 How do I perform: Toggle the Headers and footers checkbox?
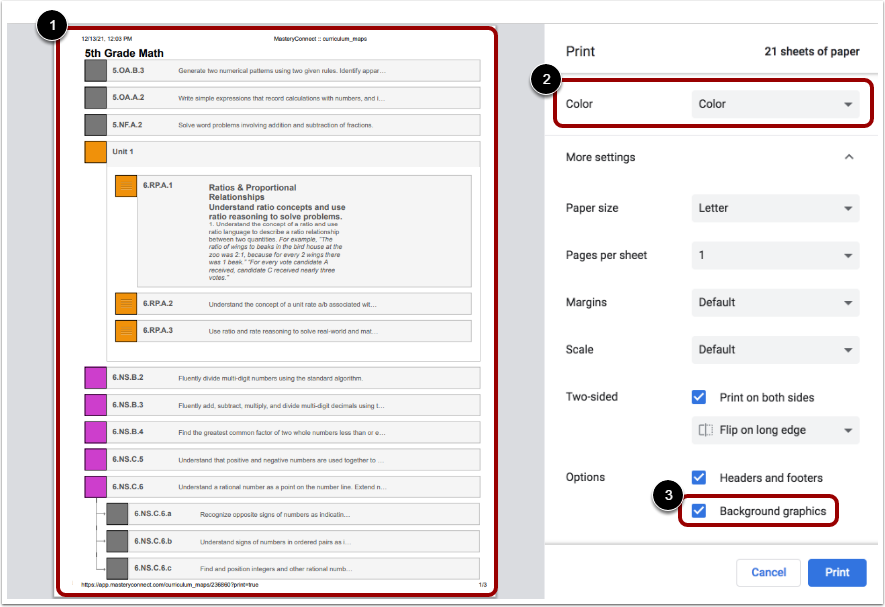[699, 478]
